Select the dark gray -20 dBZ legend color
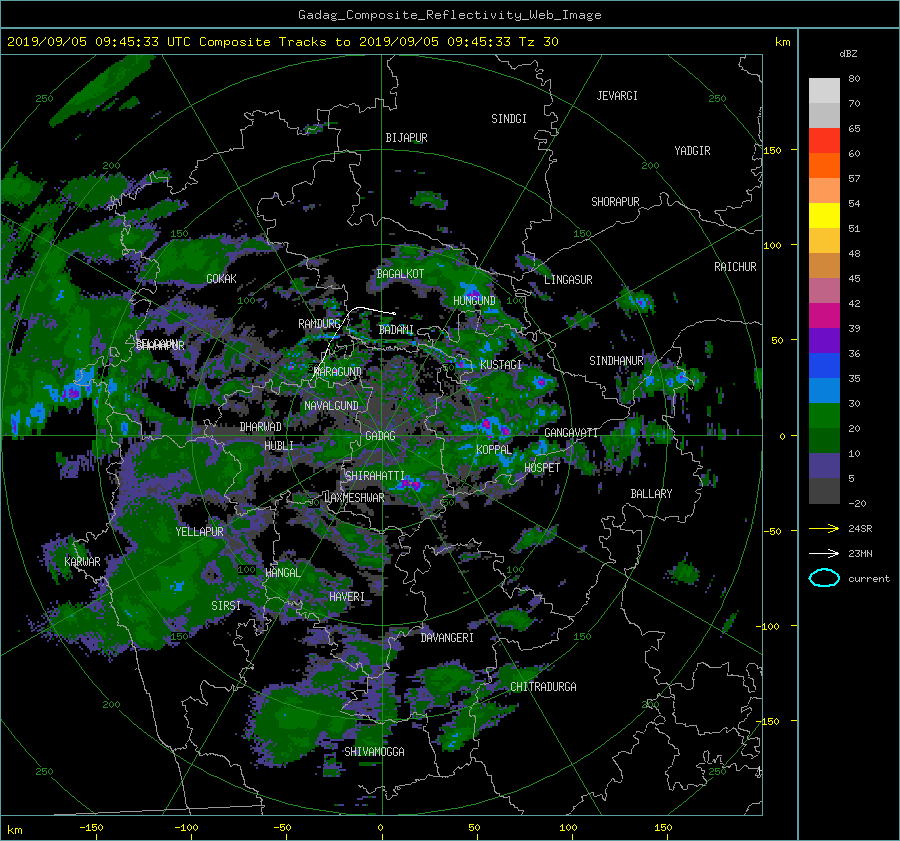This screenshot has width=900, height=841. point(824,491)
